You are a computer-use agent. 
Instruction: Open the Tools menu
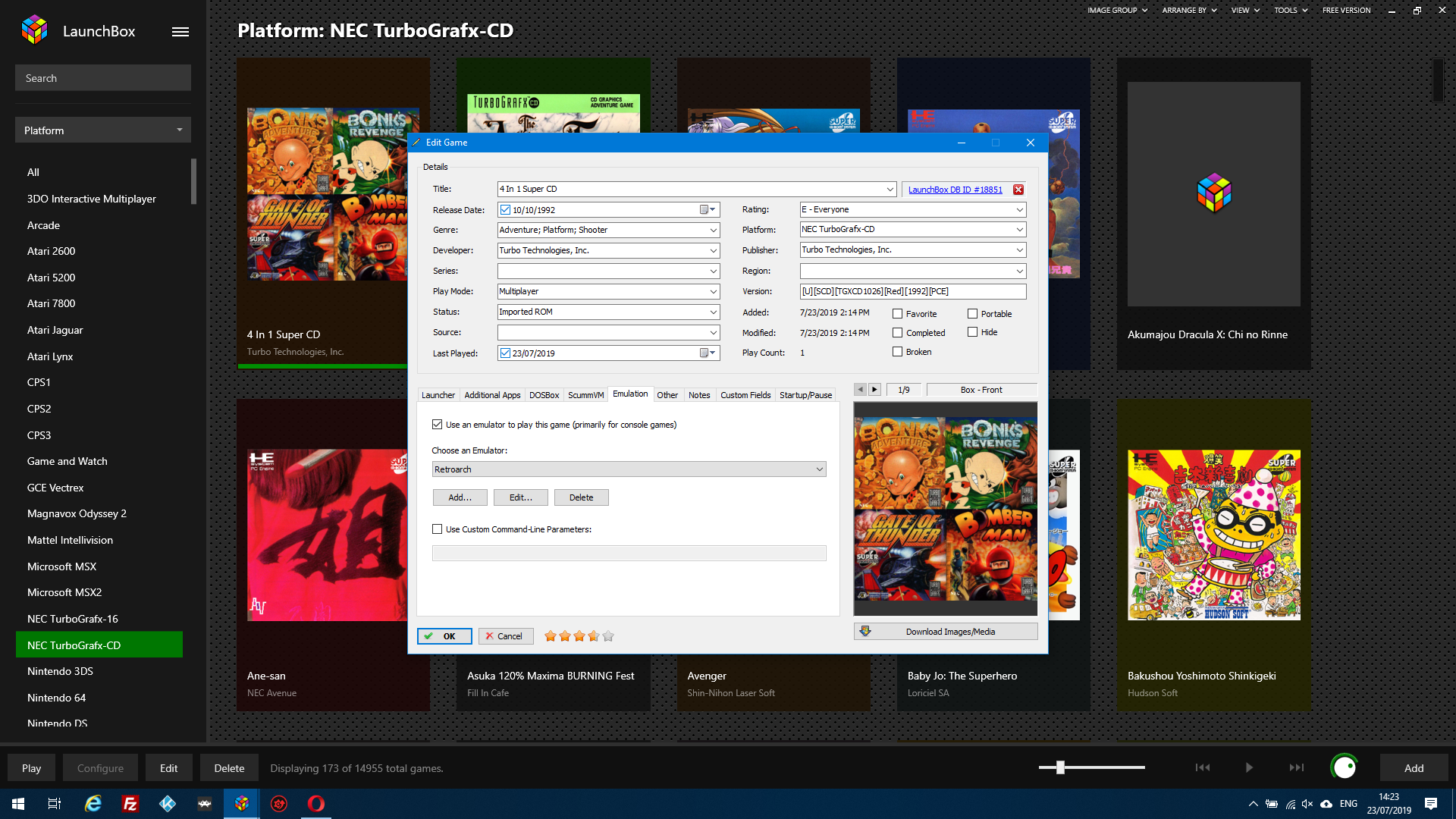coord(1290,11)
